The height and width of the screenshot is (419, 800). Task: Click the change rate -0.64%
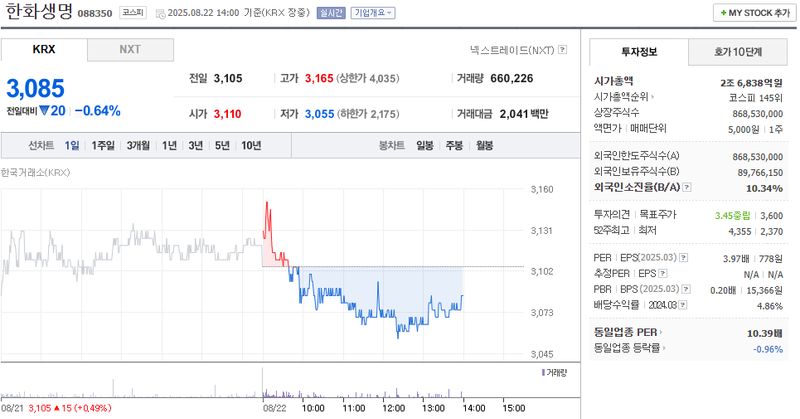[97, 111]
